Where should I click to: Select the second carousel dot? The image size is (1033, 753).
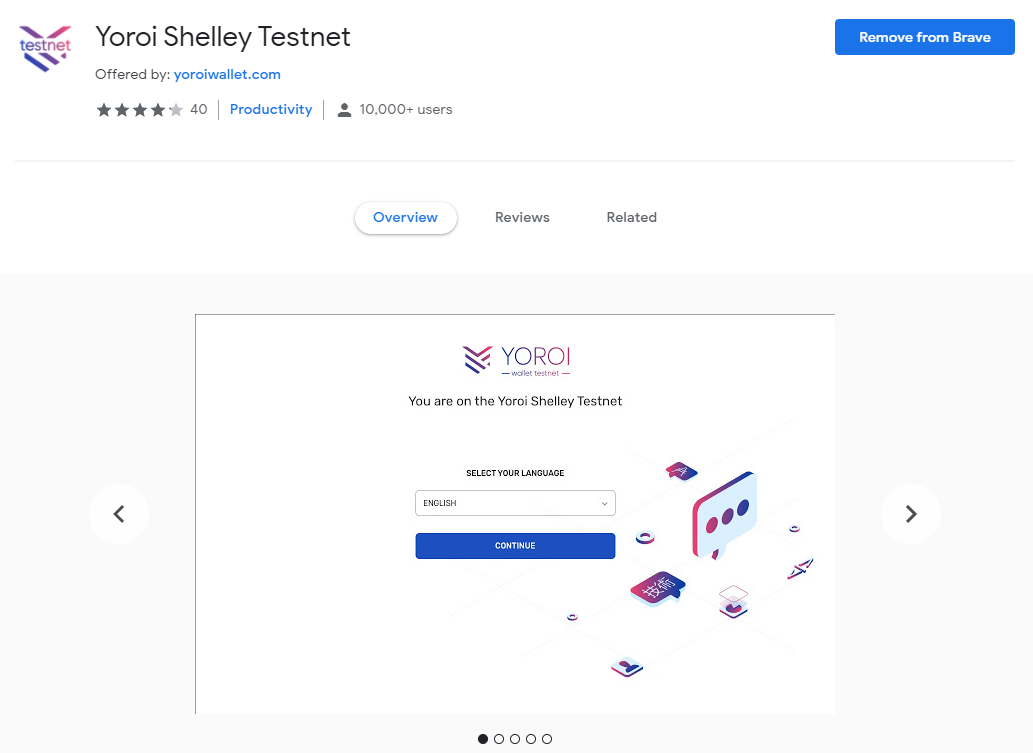pyautogui.click(x=499, y=739)
